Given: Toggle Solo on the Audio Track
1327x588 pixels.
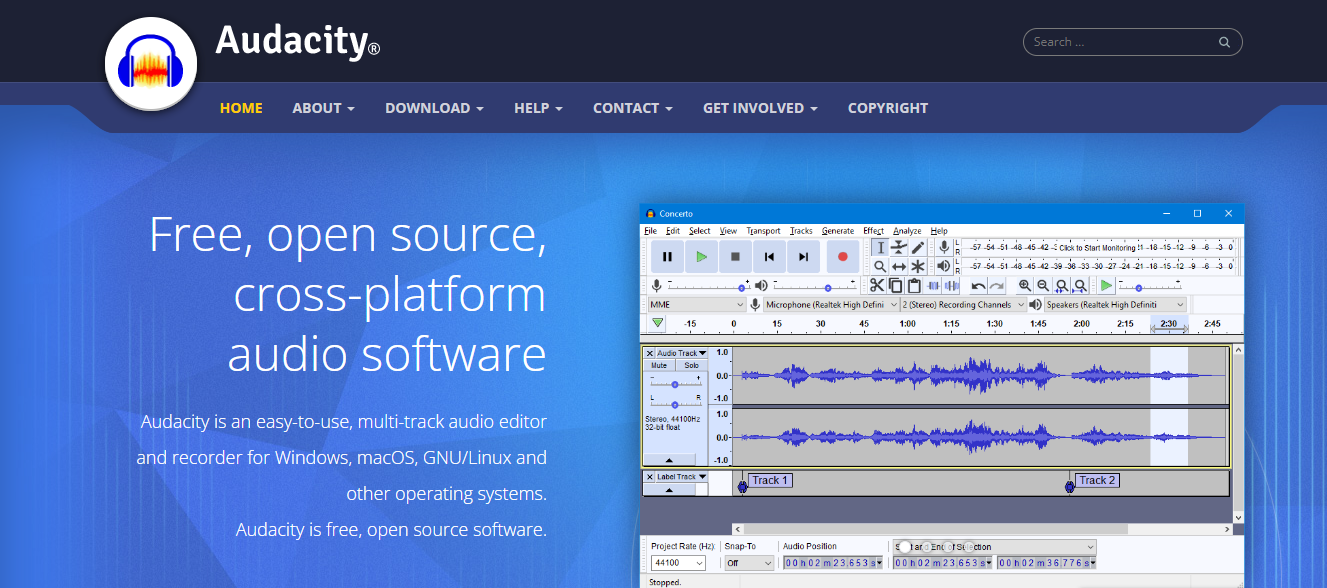Looking at the screenshot, I should [x=691, y=366].
